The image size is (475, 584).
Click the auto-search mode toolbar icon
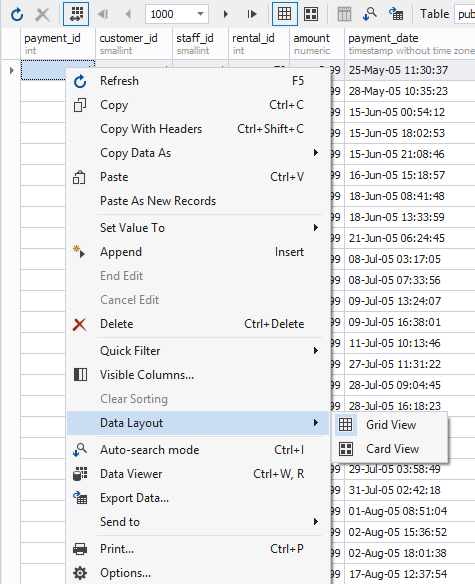pos(370,14)
